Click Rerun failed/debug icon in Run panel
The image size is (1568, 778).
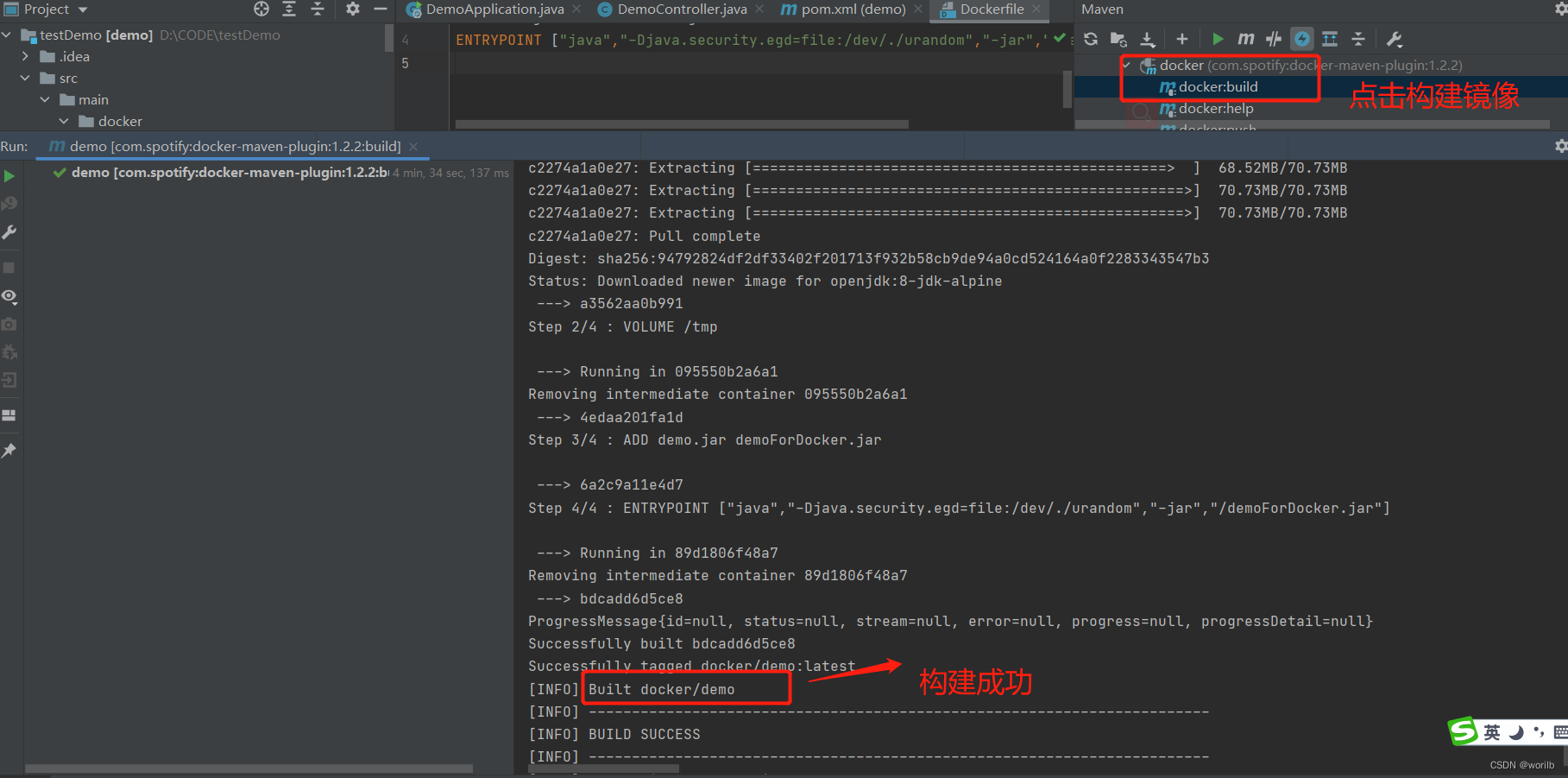9,204
